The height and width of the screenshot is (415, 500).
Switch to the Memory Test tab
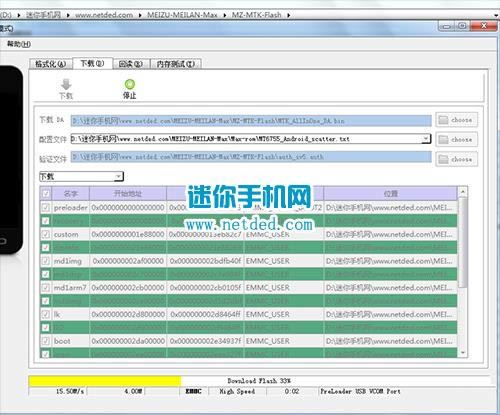point(176,64)
